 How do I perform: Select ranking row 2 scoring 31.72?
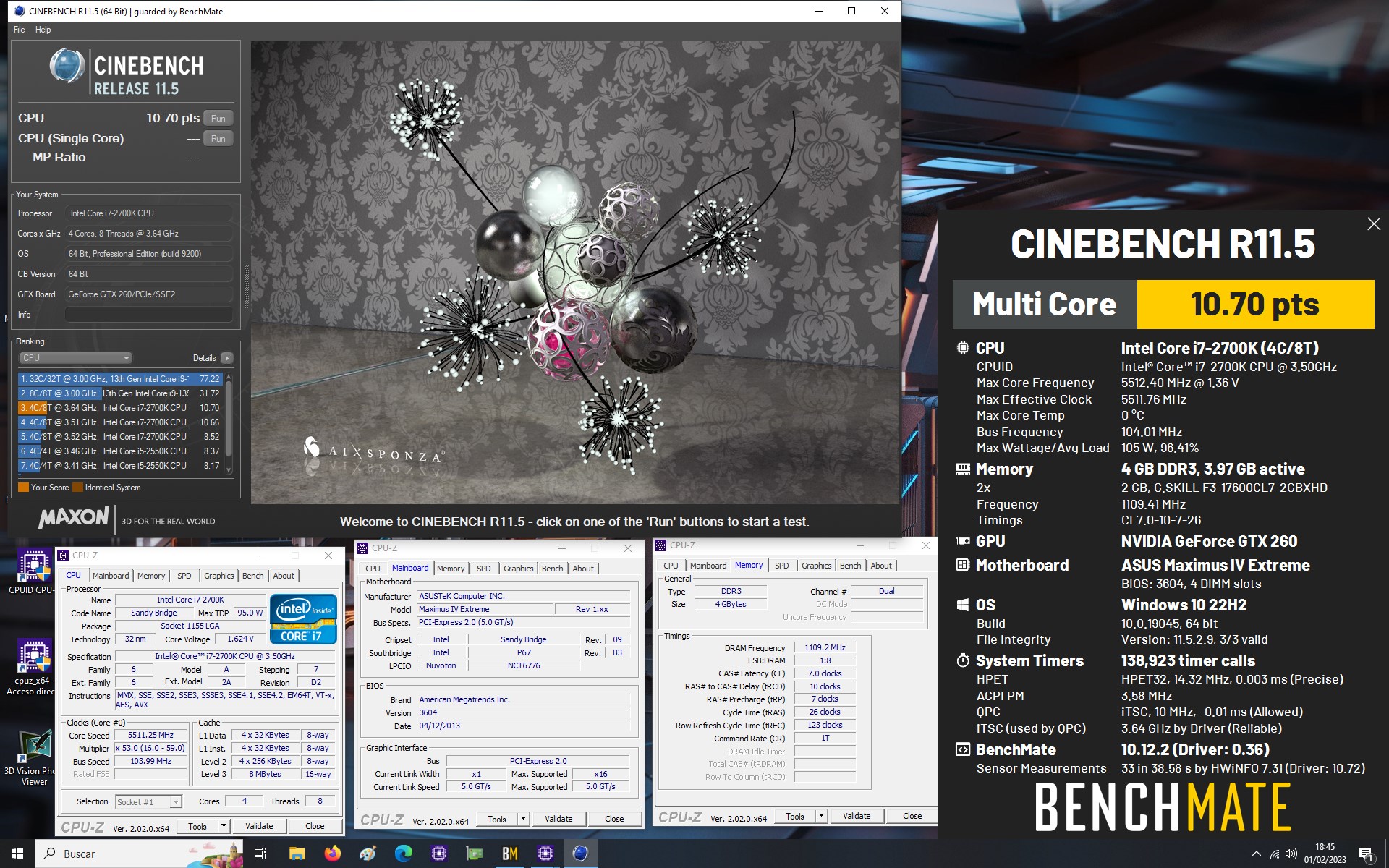coord(120,393)
